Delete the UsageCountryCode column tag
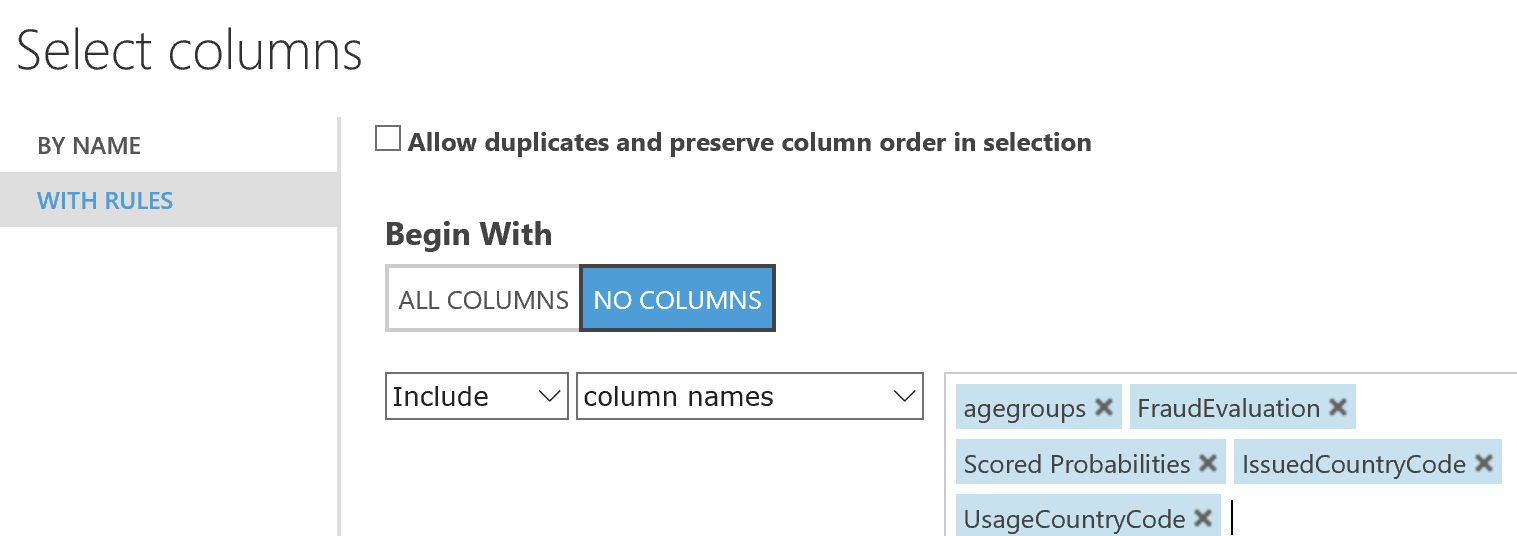This screenshot has height=536, width=1517. click(1203, 519)
